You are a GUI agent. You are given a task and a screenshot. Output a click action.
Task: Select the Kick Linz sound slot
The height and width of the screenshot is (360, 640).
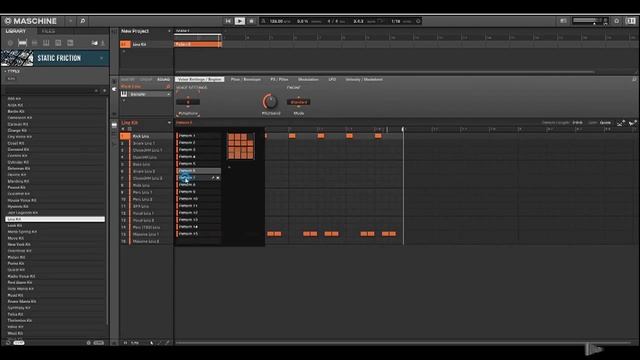point(146,136)
